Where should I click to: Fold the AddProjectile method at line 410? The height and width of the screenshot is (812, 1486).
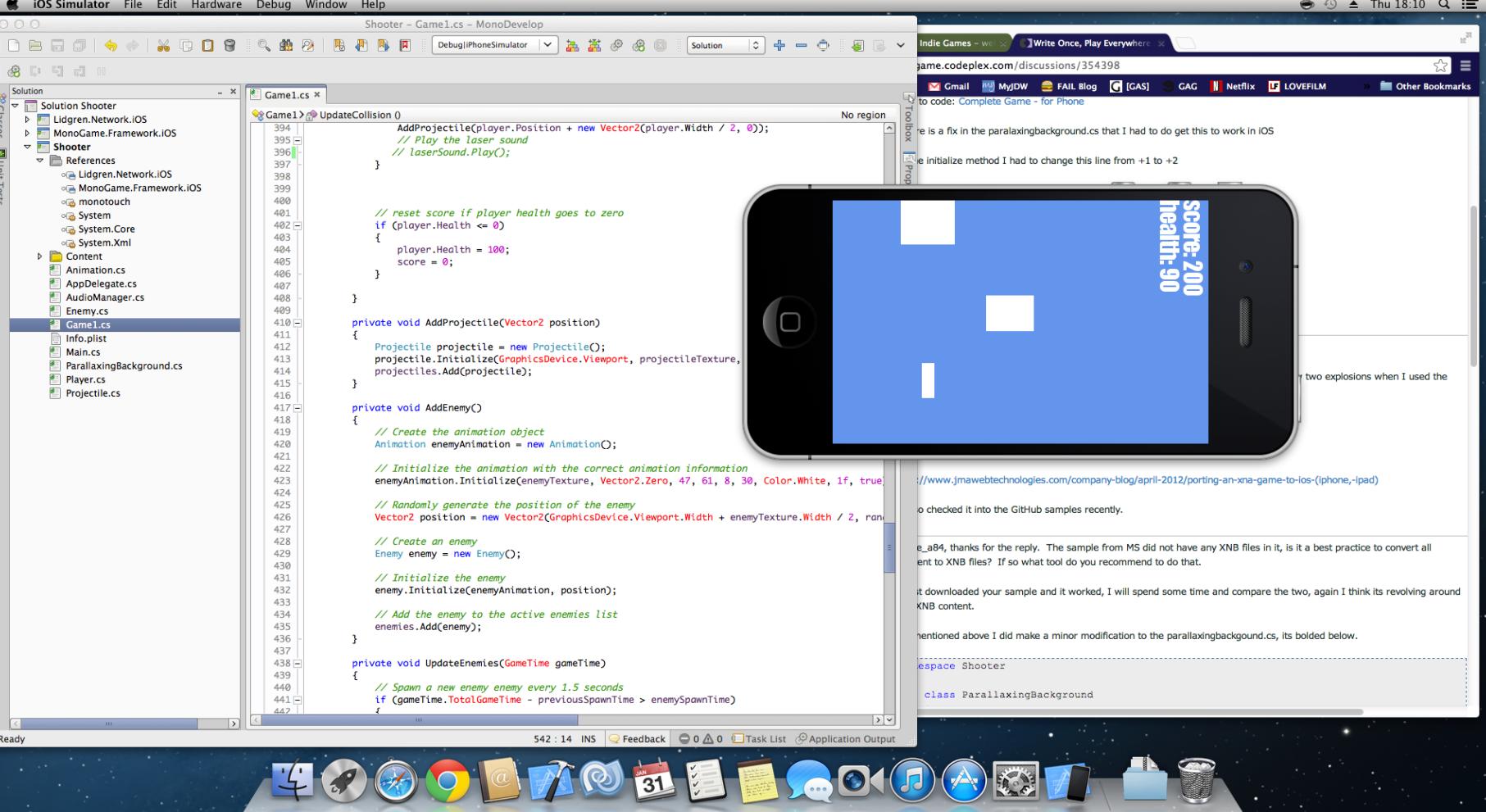(298, 323)
